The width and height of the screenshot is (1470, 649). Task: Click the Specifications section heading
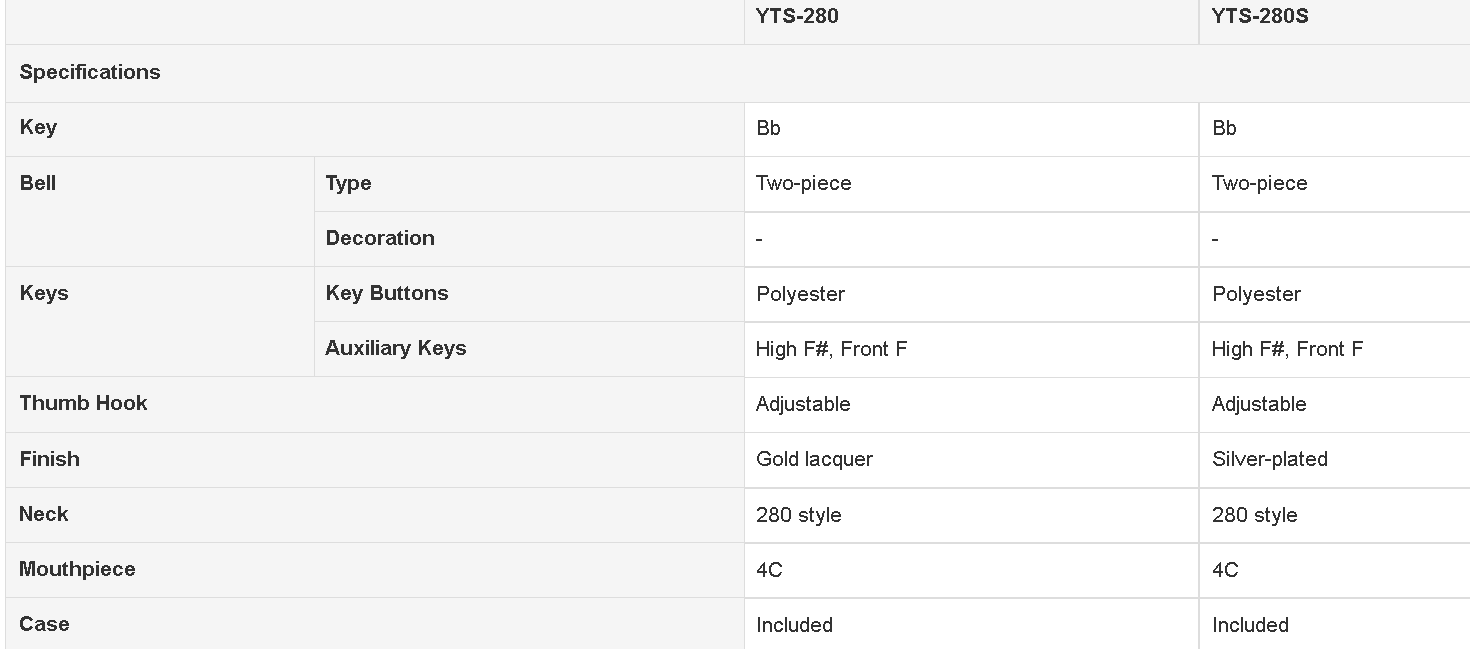[90, 72]
